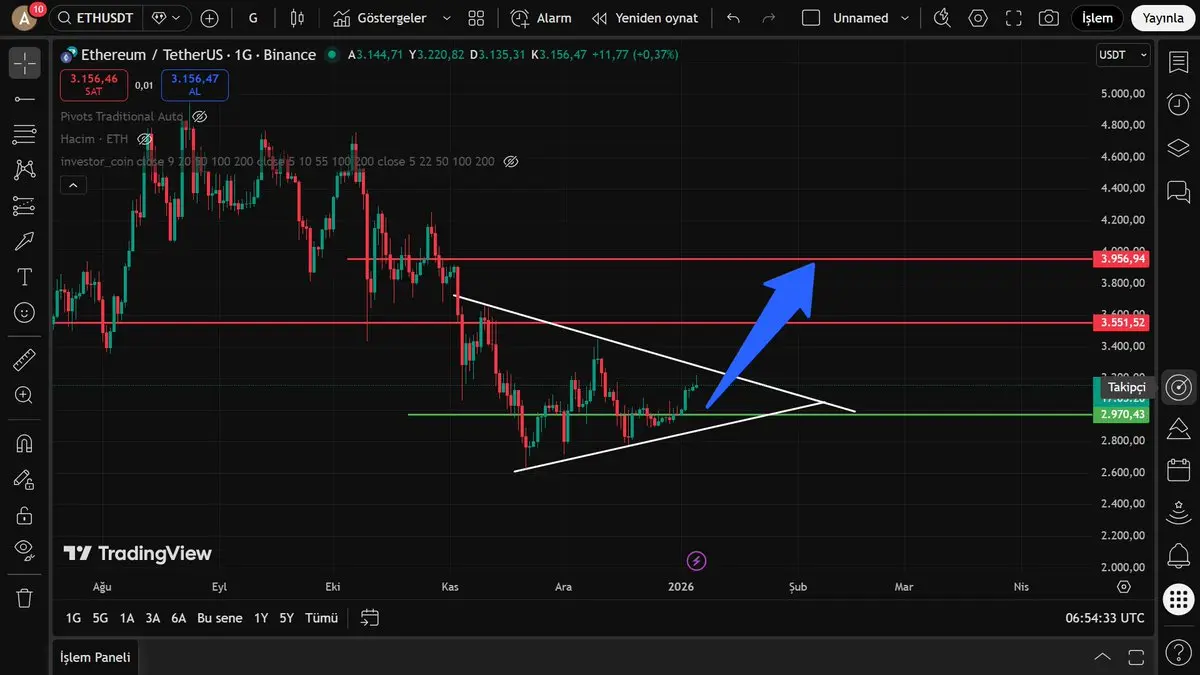Screen dimensions: 1200x675
Task: Select the 6A date range
Action: pyautogui.click(x=179, y=618)
